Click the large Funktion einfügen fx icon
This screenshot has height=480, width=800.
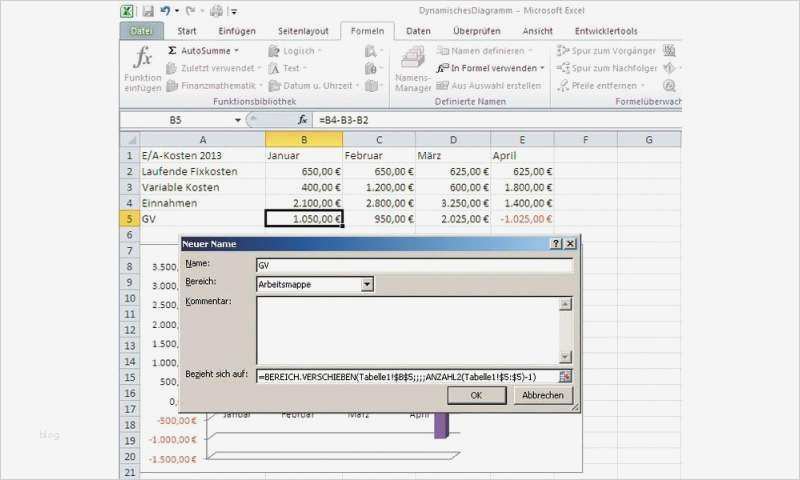143,57
